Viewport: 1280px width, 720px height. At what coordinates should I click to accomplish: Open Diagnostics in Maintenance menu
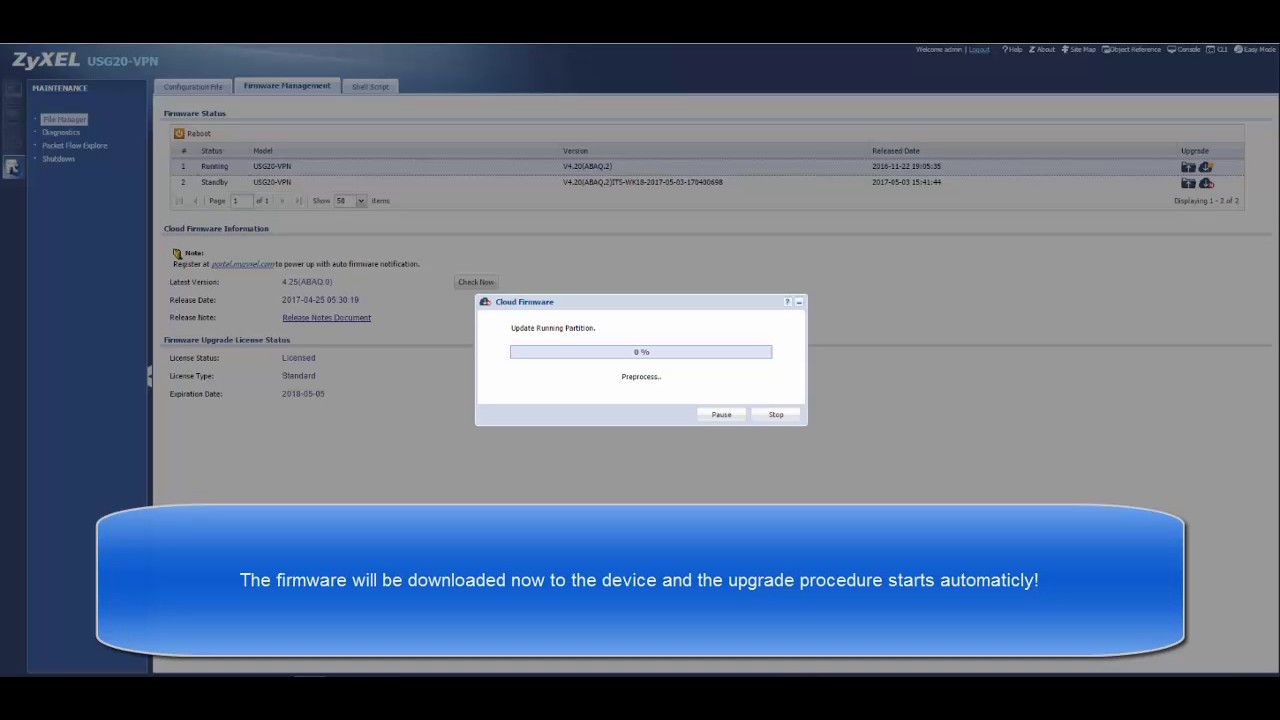pos(61,132)
